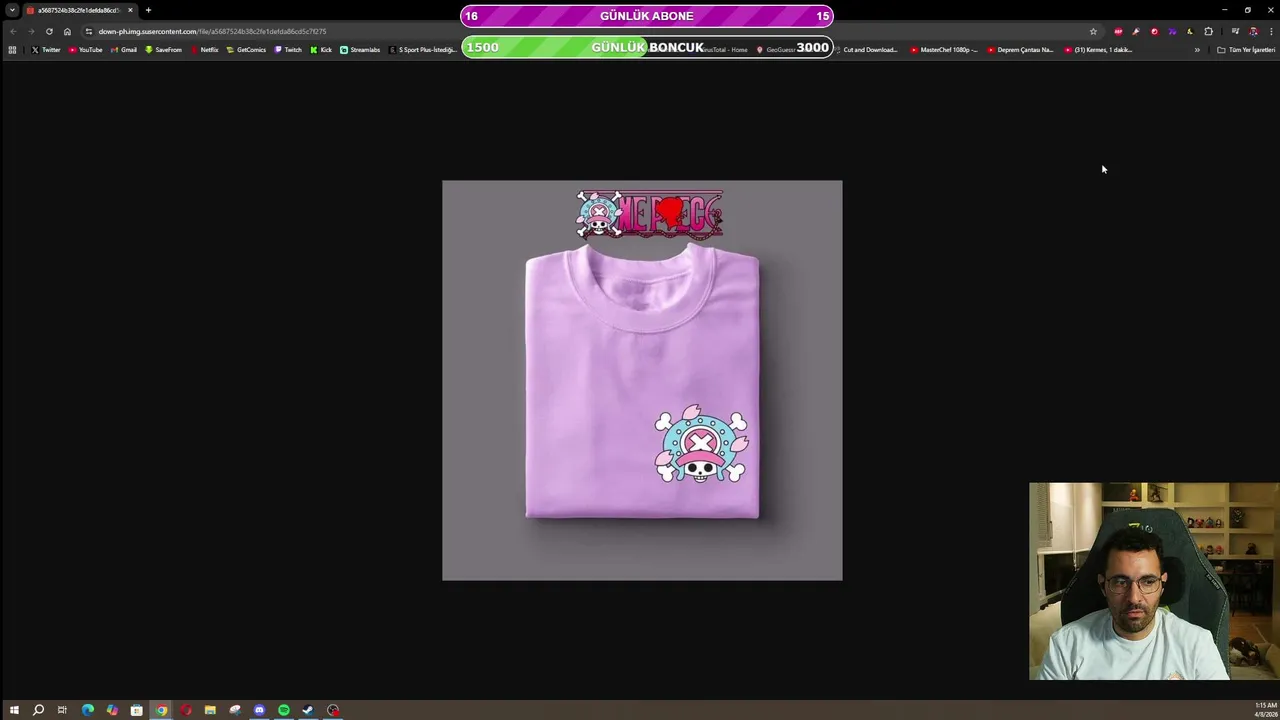Open the apps grid in bookmarks bar

click(x=12, y=49)
